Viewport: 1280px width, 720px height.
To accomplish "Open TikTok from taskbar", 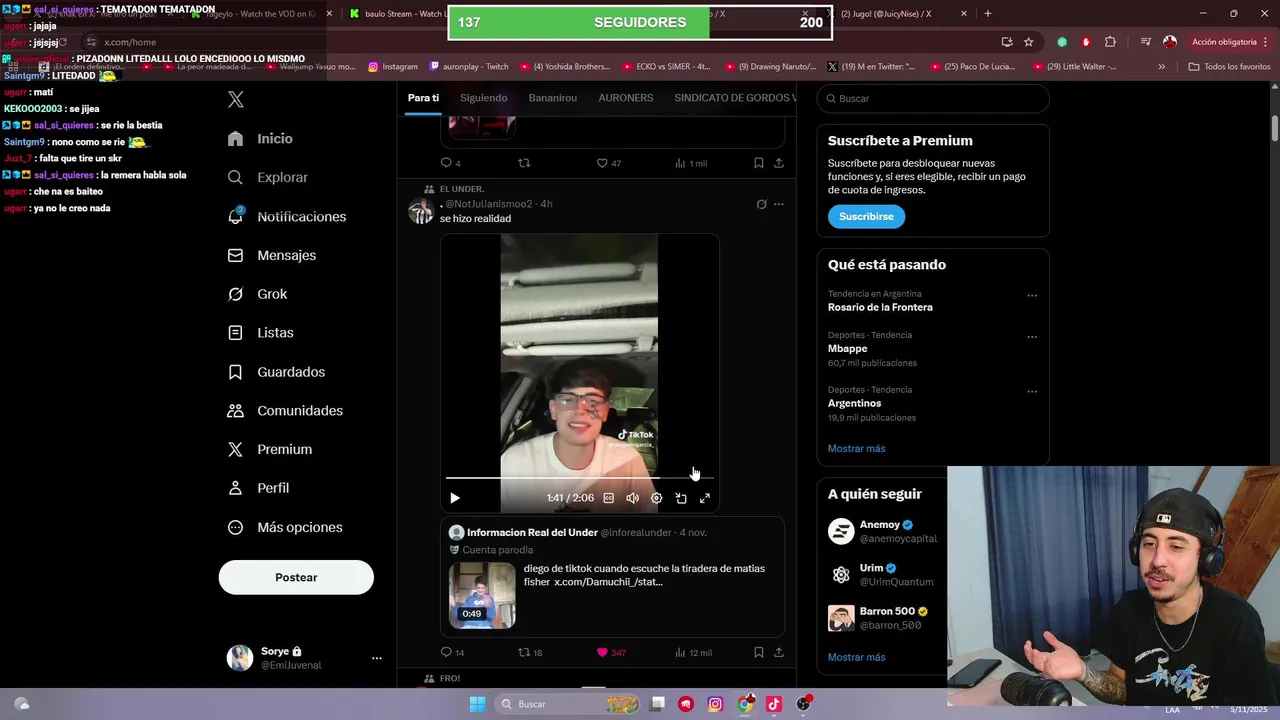I will [773, 704].
